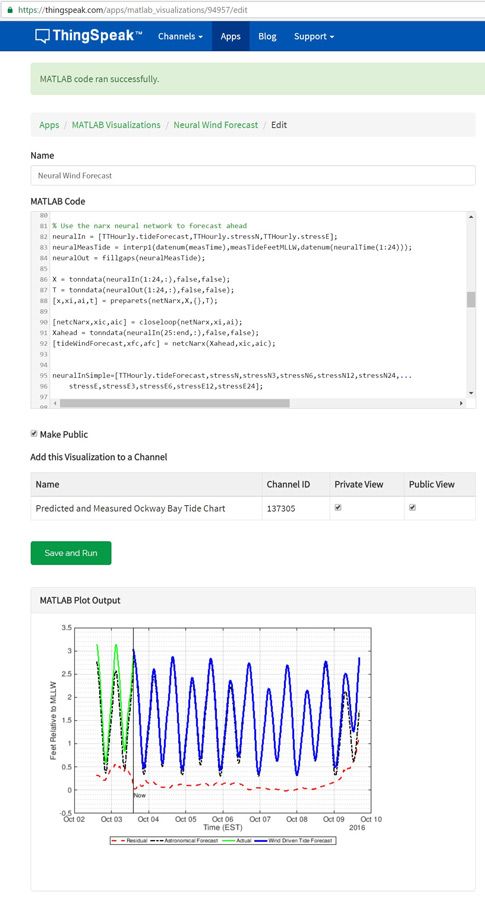The width and height of the screenshot is (485, 900).
Task: Click the Wind Driven Tide Forecast legend entry
Action: point(294,840)
